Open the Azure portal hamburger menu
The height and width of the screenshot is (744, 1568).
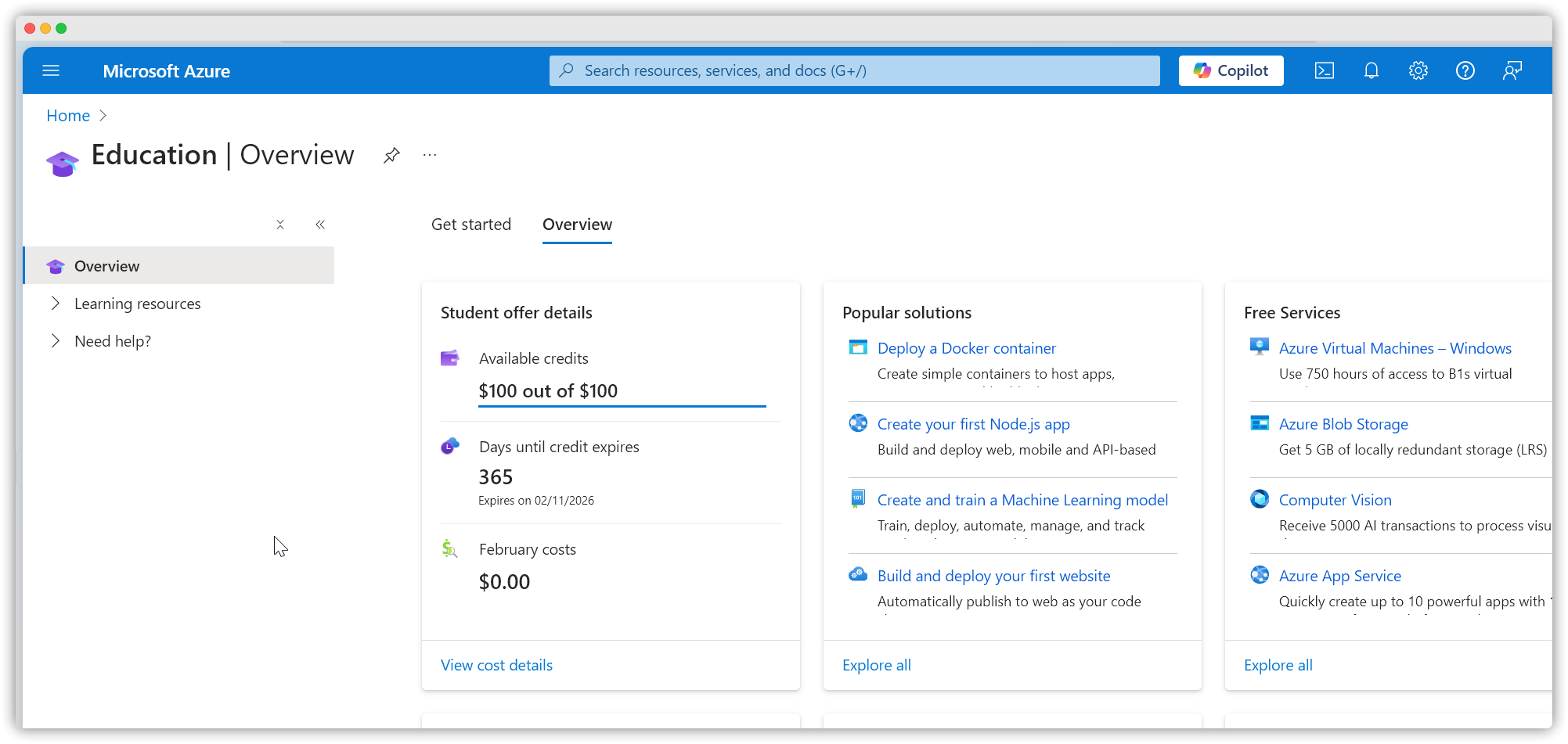click(51, 71)
